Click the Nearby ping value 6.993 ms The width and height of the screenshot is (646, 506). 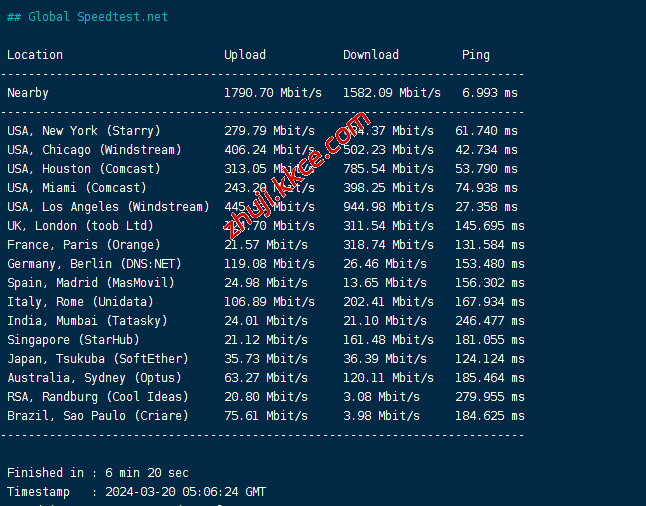tap(490, 93)
